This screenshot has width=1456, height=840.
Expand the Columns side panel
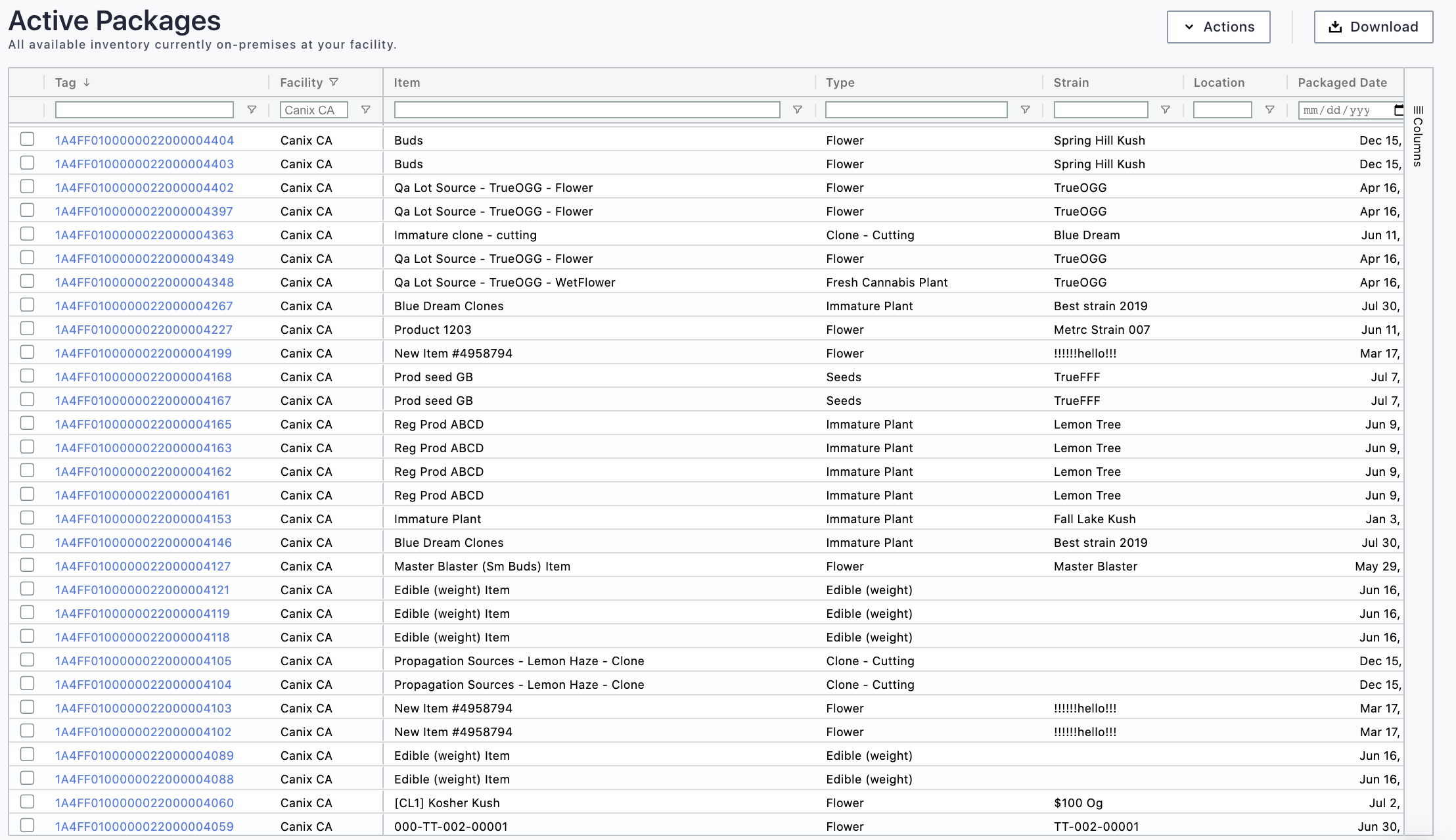[1418, 136]
